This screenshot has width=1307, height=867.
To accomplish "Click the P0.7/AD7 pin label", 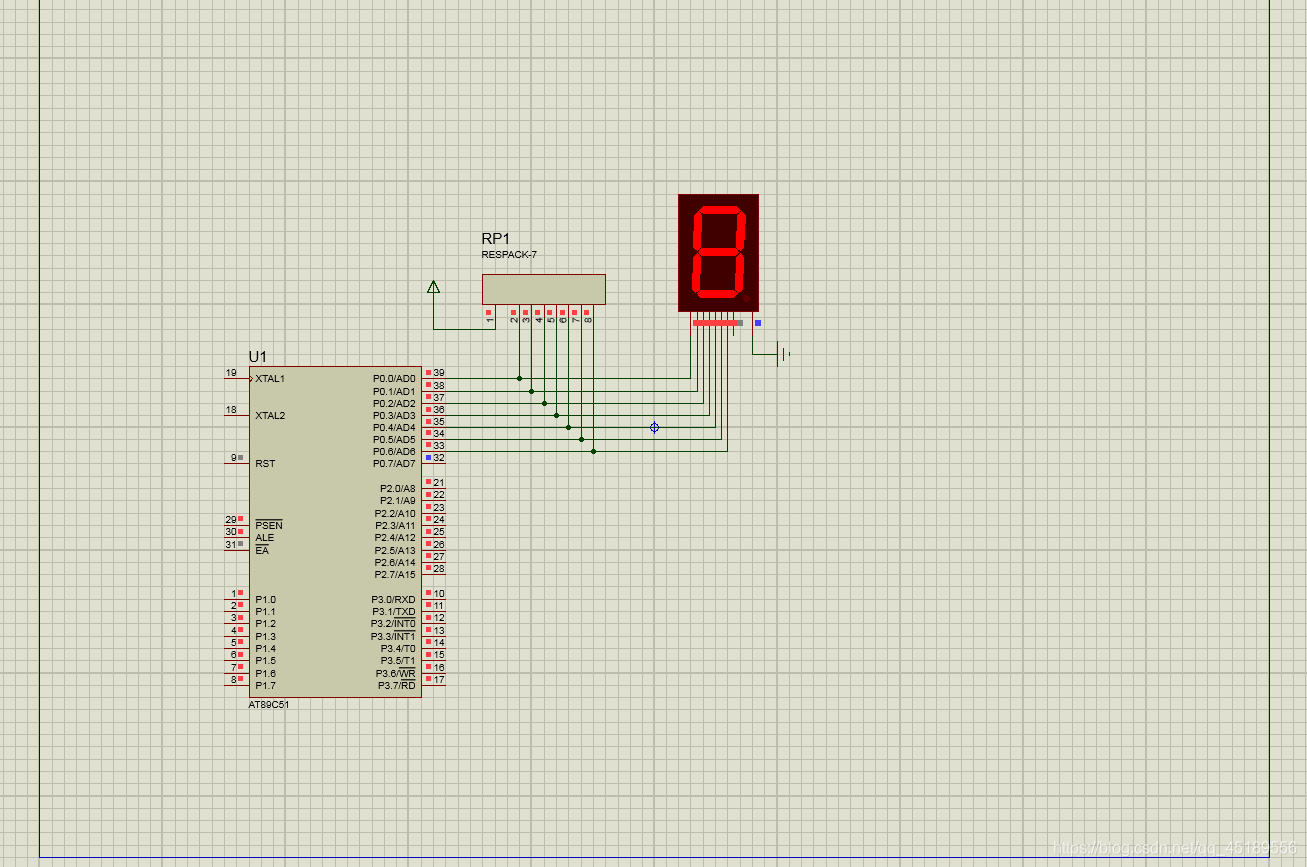I will pos(394,464).
